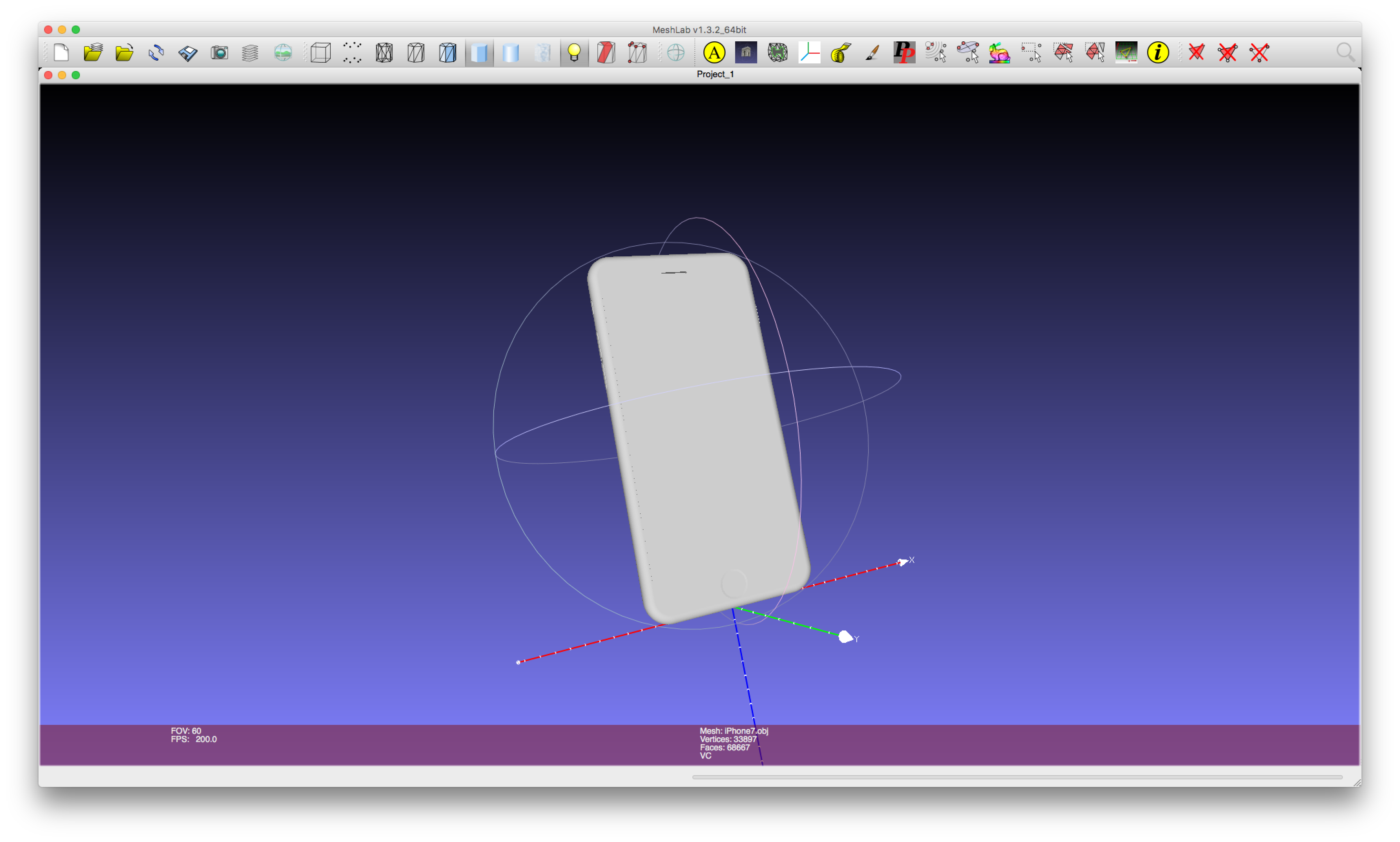Open project with stacked folder icon
This screenshot has height=842, width=1400.
[x=93, y=53]
